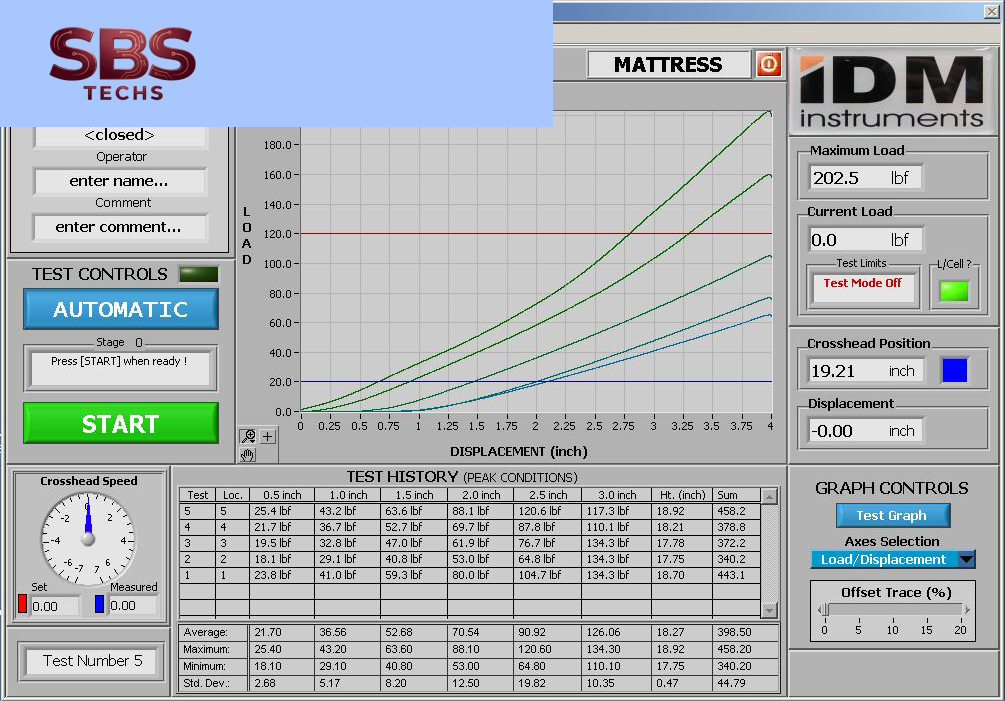Click the closed file status field

(x=120, y=135)
